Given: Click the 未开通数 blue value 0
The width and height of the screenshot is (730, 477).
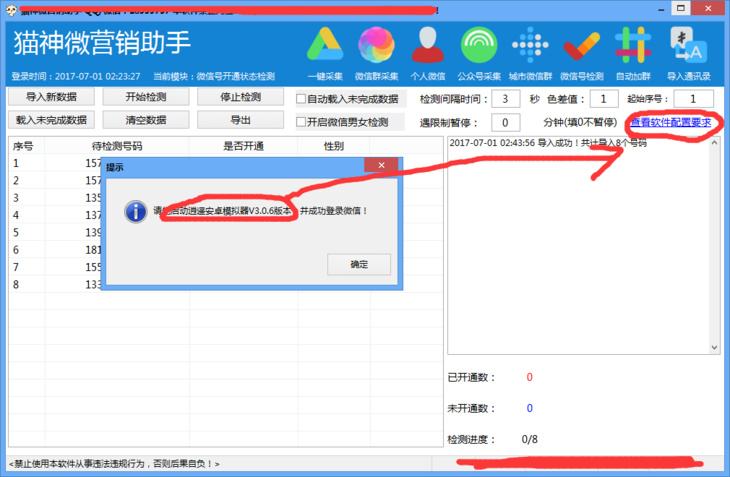Looking at the screenshot, I should click(x=529, y=408).
